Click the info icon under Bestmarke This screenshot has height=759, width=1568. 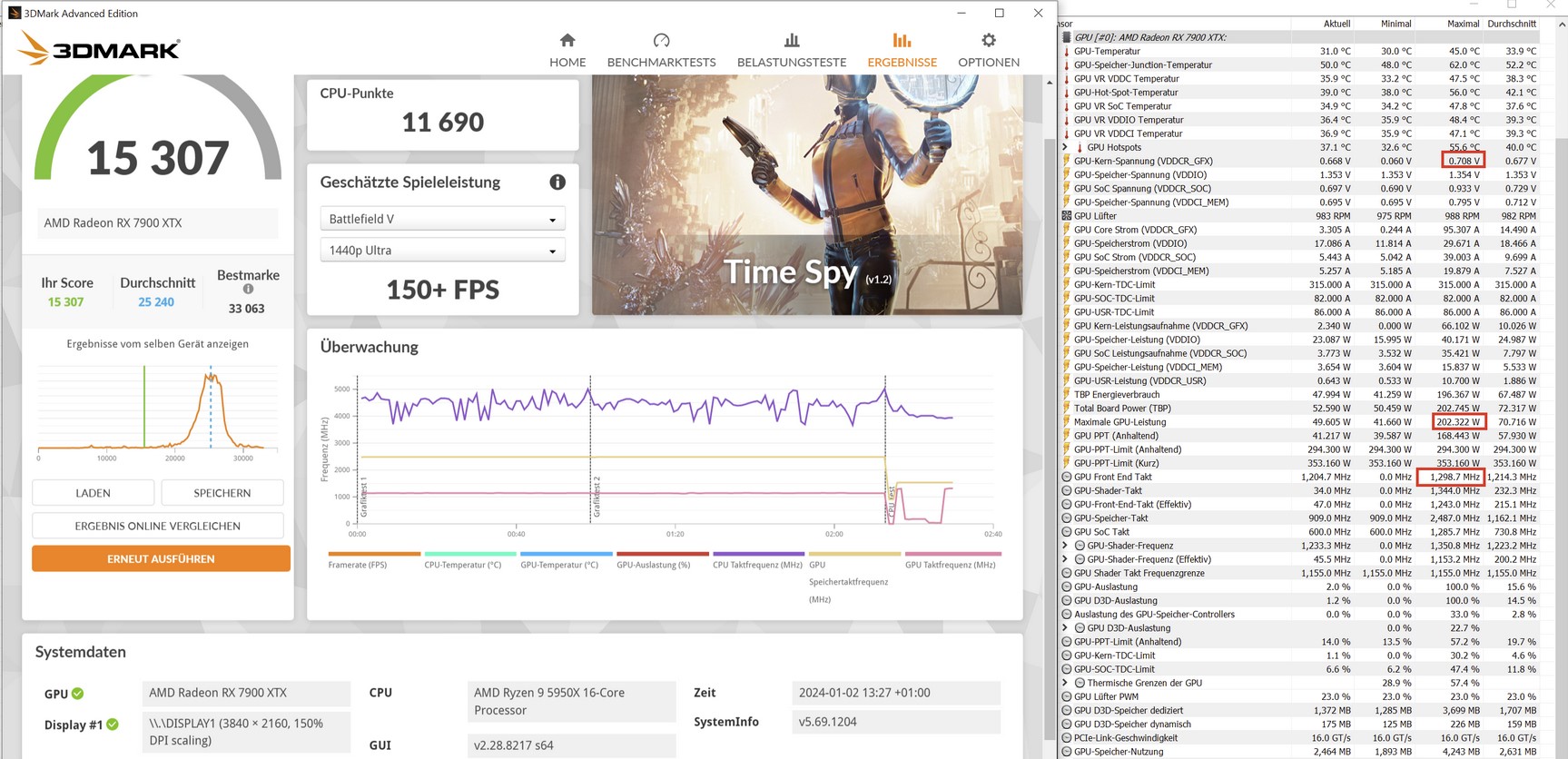248,290
